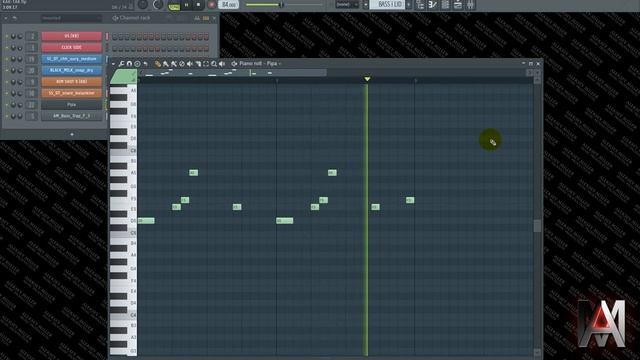Open the Channel rack filter group dropdown
Screen dimensions: 640x360
[71, 18]
